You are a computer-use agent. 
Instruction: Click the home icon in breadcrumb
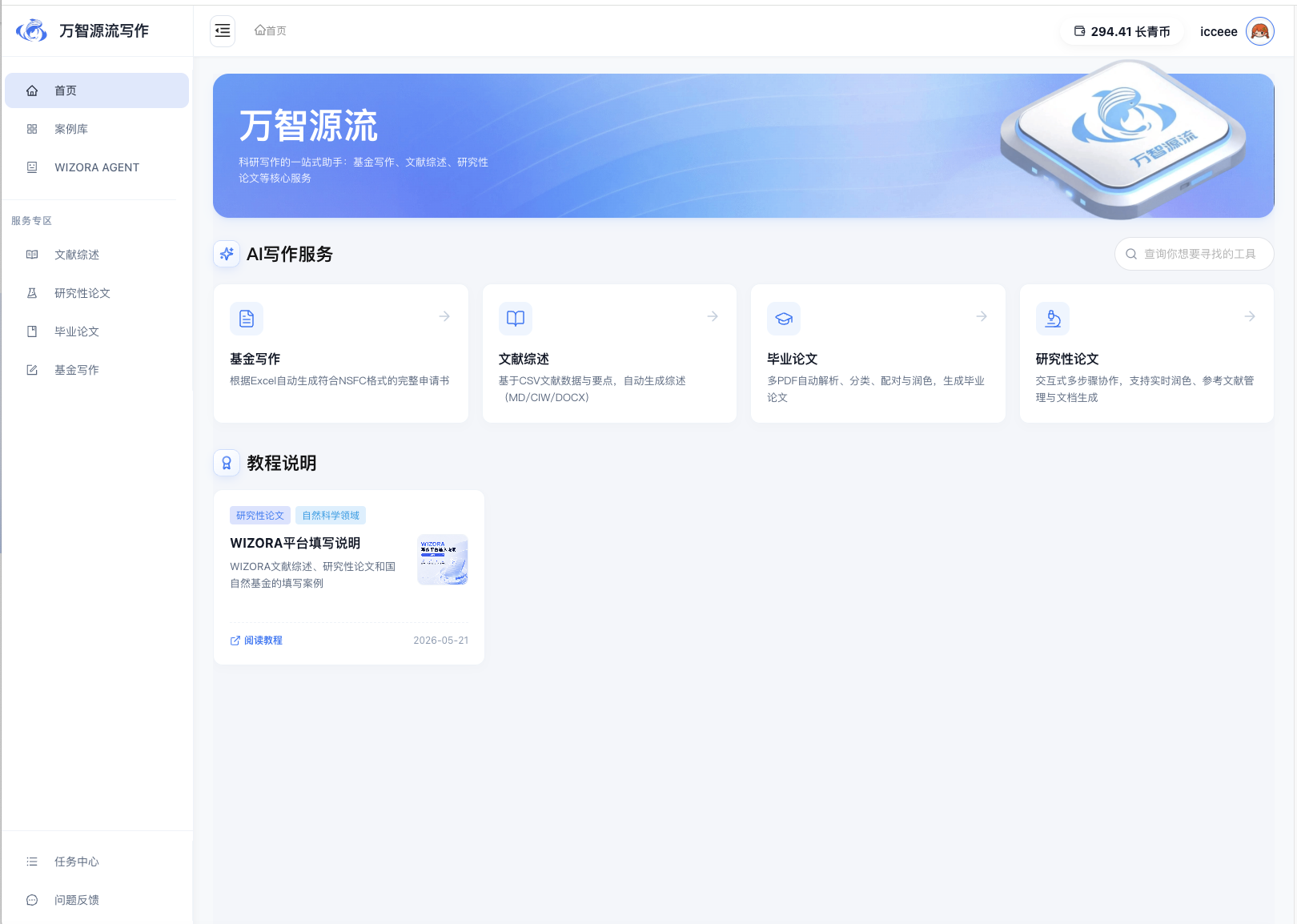pyautogui.click(x=260, y=30)
